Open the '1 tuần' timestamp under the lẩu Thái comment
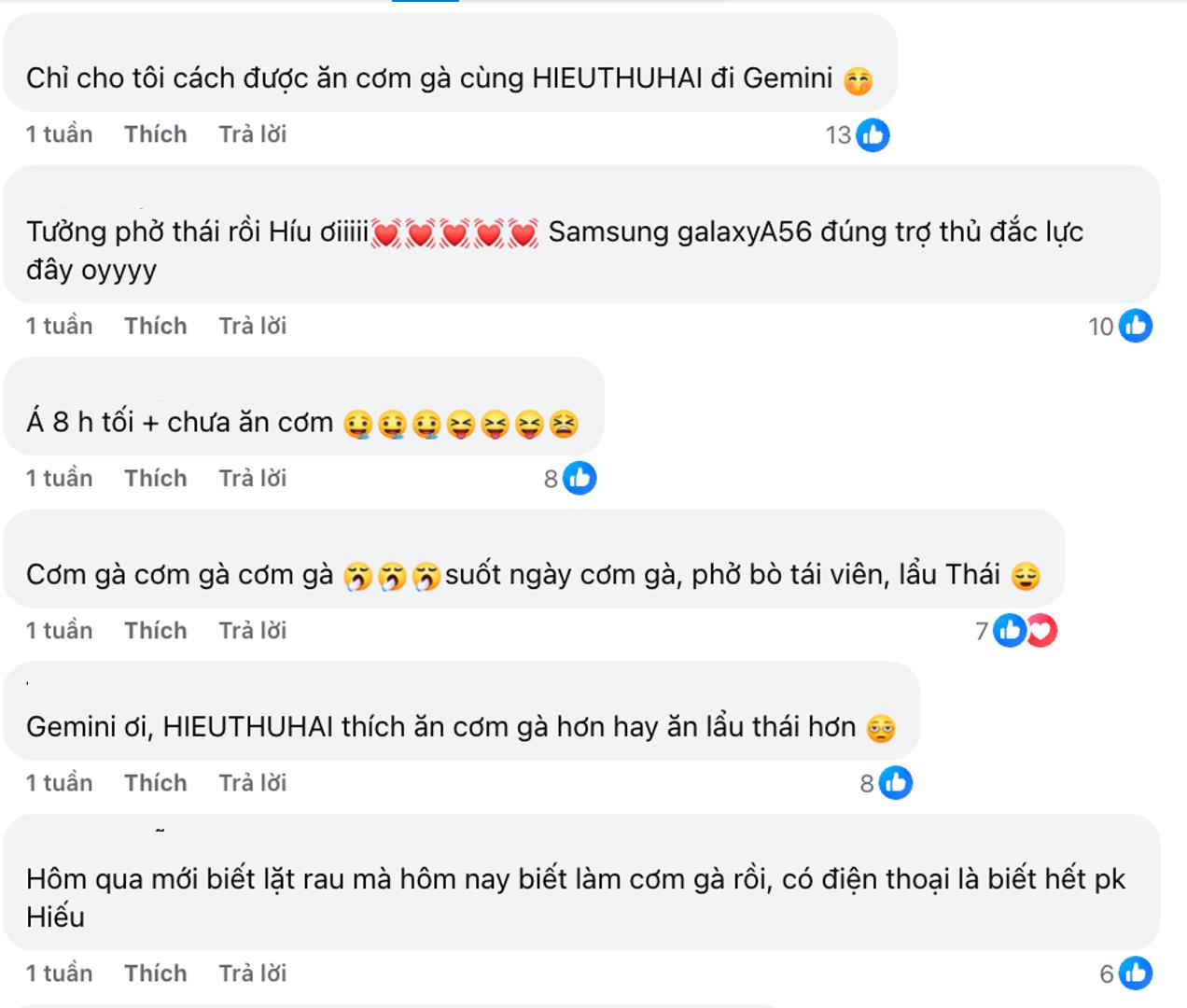 58,630
